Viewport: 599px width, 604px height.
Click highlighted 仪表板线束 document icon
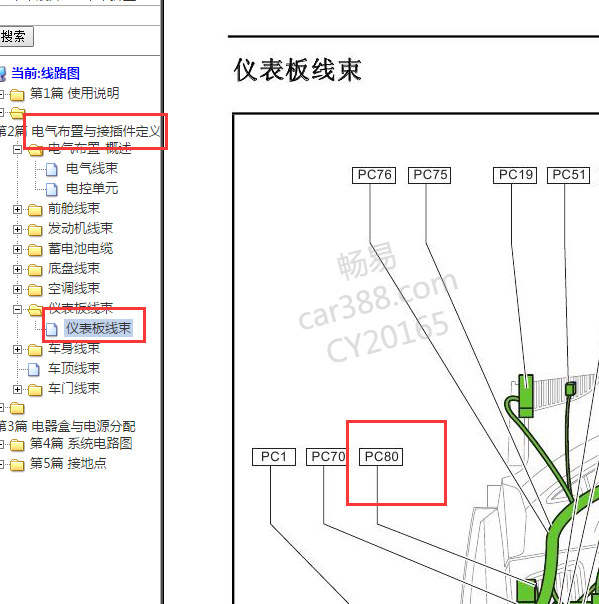point(52,329)
